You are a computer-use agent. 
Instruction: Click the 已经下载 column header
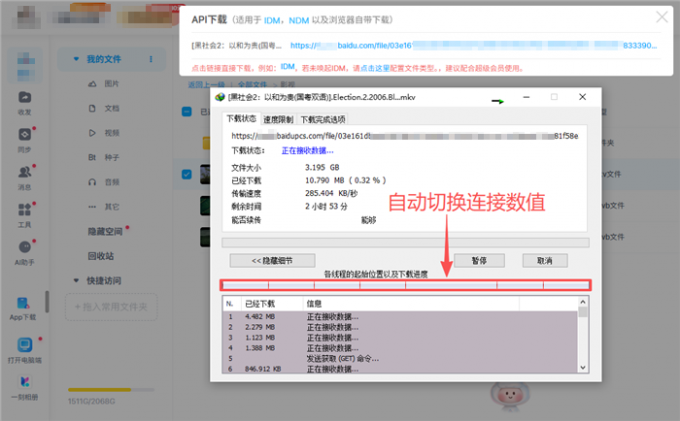click(271, 304)
